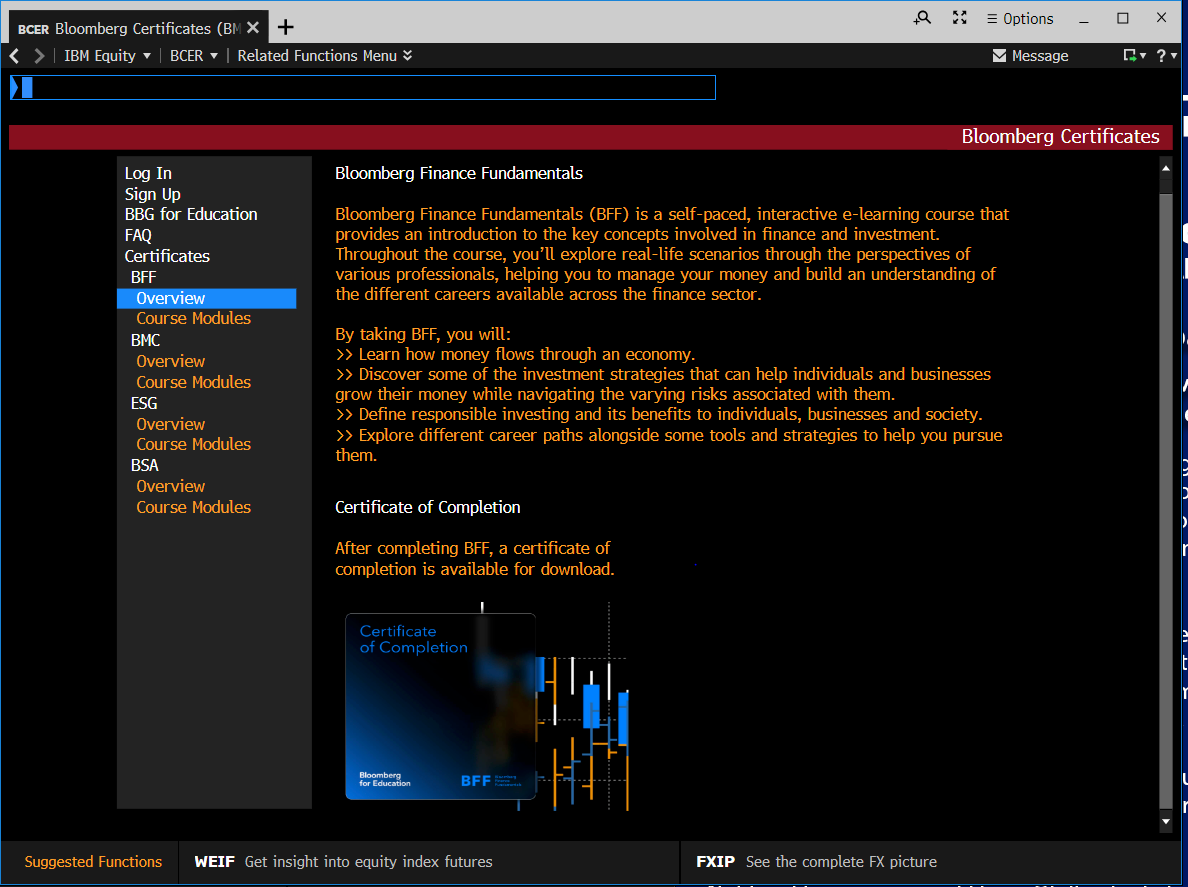The width and height of the screenshot is (1188, 887).
Task: Select the BMC section heading
Action: click(x=145, y=340)
